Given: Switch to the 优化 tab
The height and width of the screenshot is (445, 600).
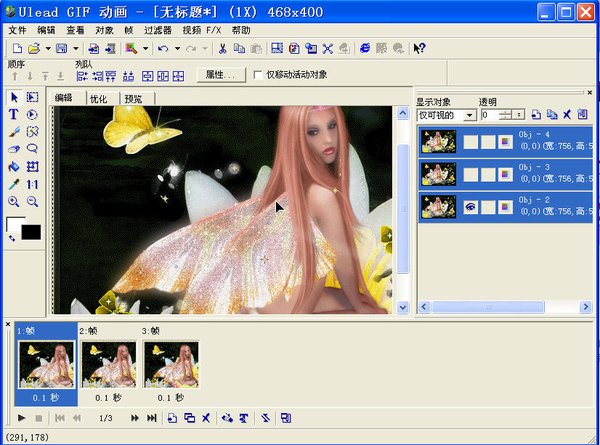Looking at the screenshot, I should pyautogui.click(x=99, y=98).
